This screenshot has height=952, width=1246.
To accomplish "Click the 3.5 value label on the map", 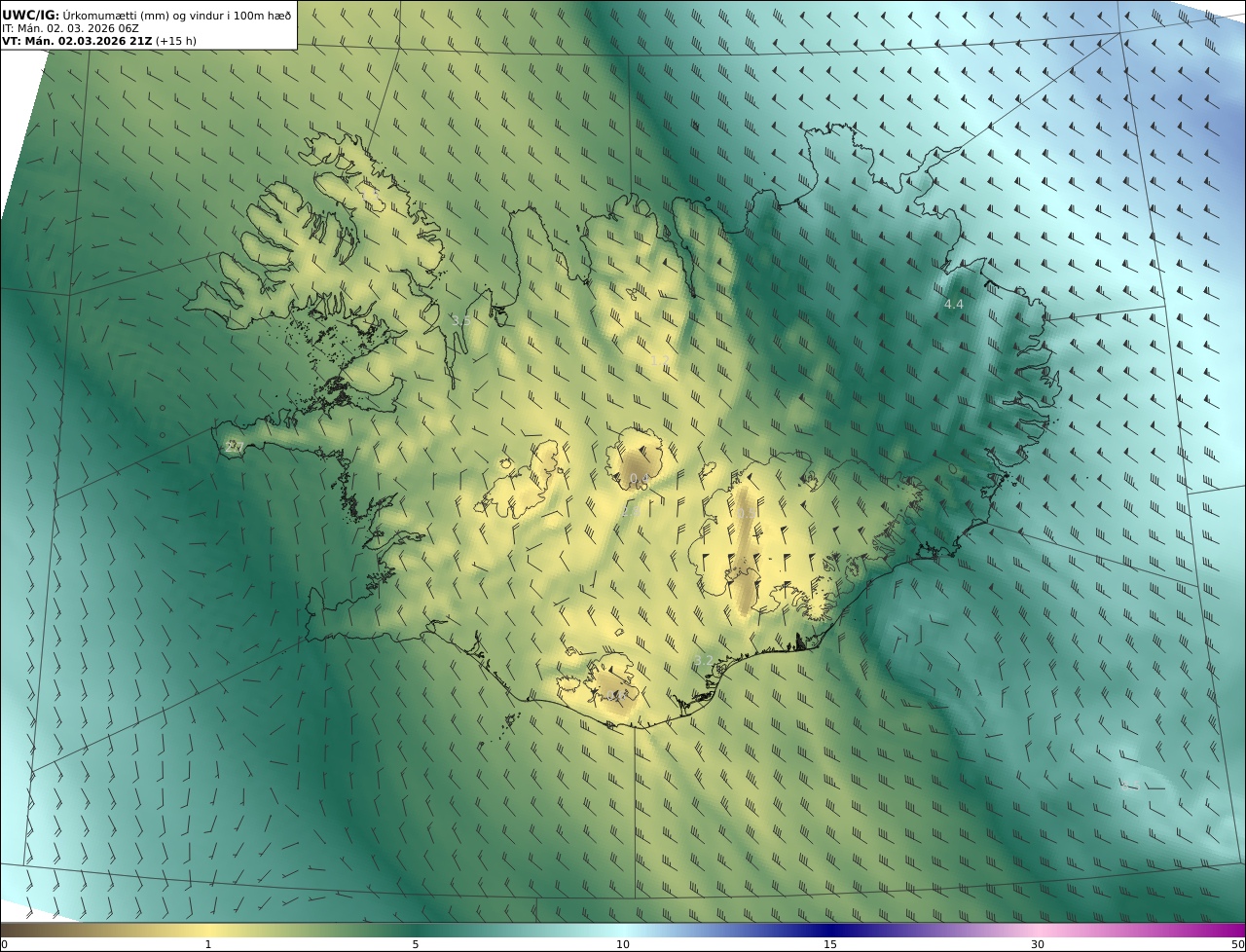I will point(460,320).
